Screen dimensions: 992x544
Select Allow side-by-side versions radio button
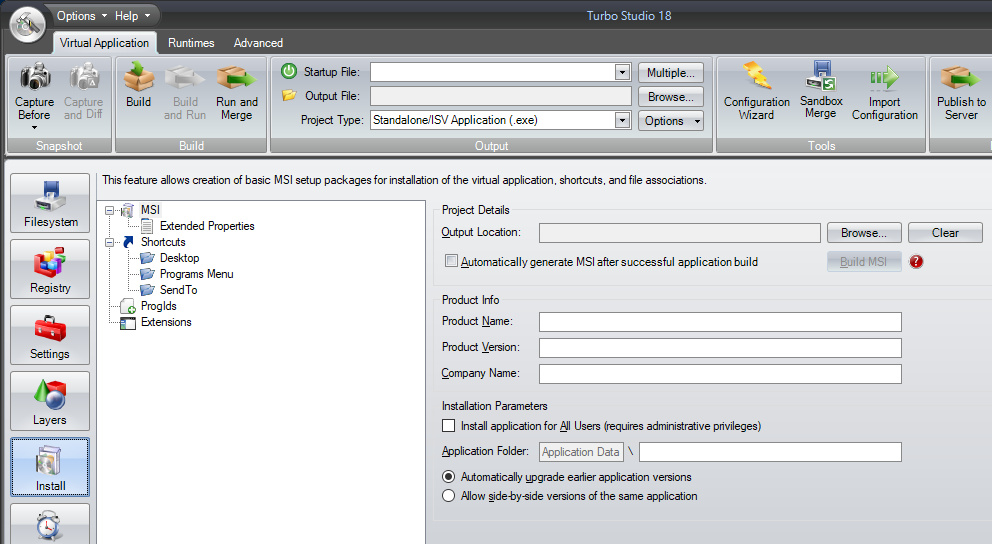(x=449, y=496)
